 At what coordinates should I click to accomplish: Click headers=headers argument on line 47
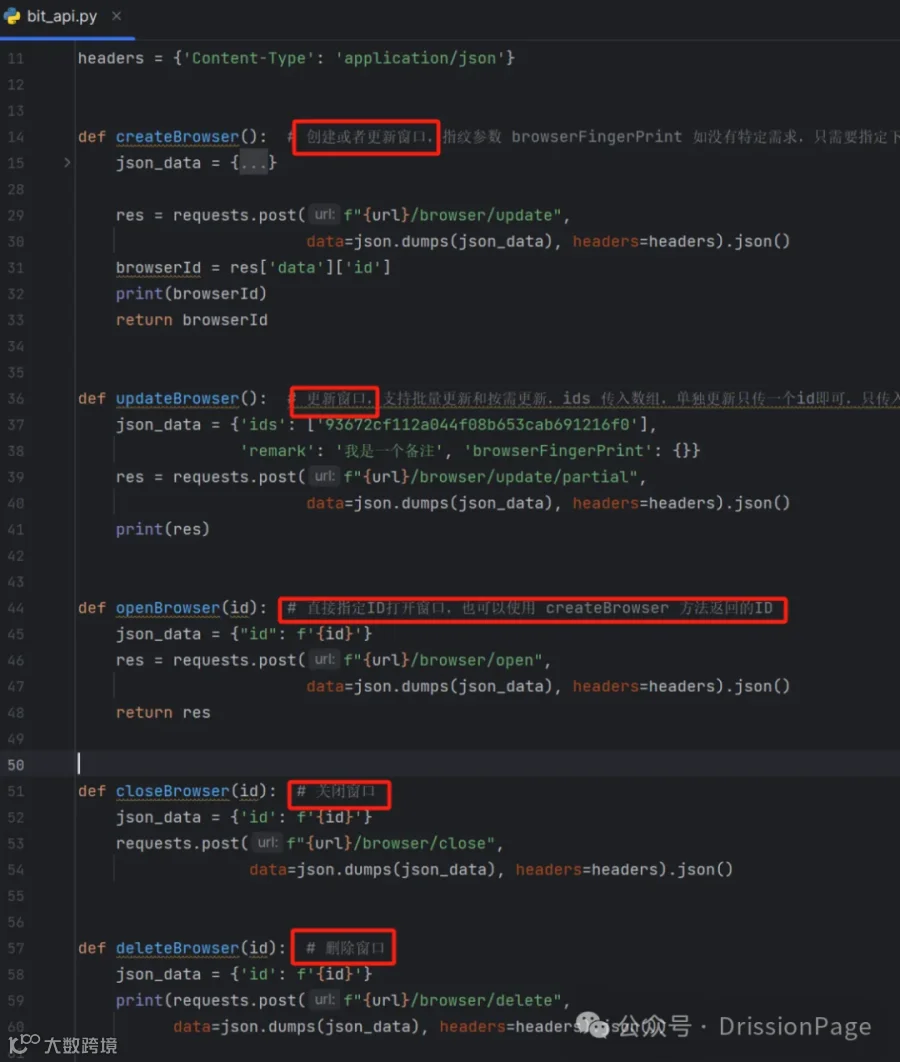click(643, 686)
